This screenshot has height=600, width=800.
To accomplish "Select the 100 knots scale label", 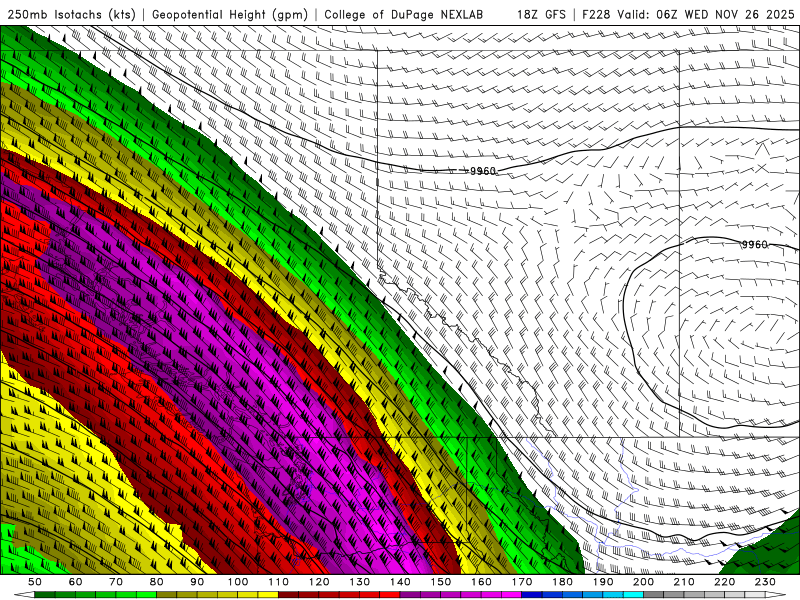I will tap(238, 582).
